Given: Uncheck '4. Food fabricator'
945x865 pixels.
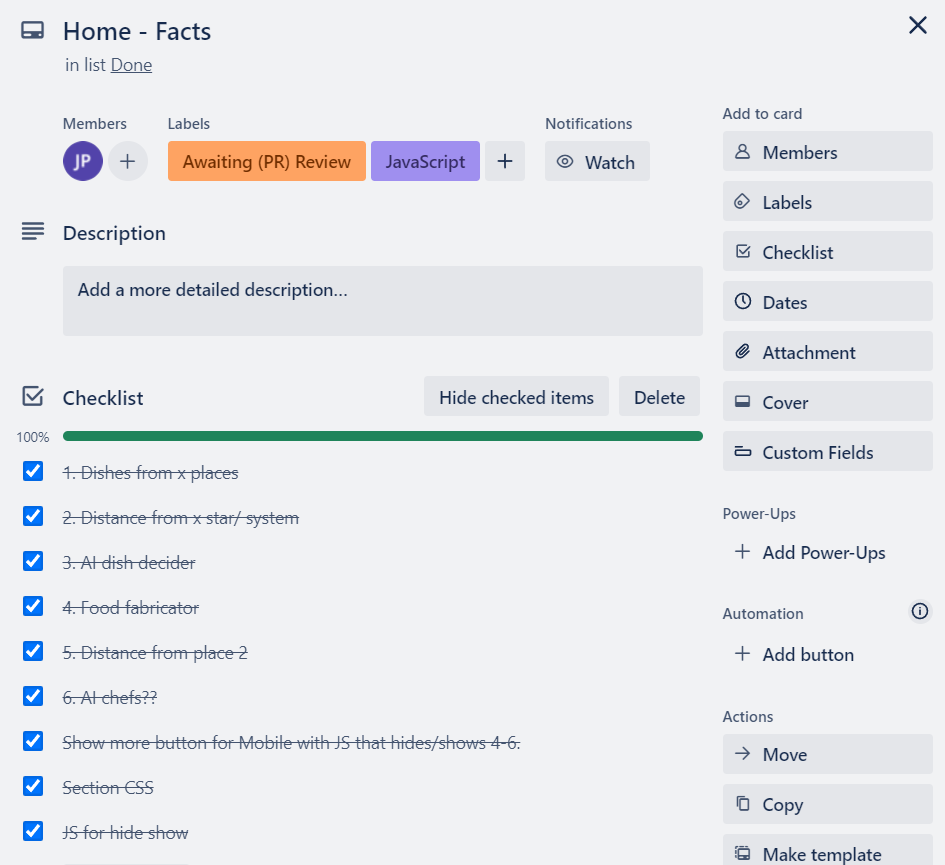Looking at the screenshot, I should [33, 606].
